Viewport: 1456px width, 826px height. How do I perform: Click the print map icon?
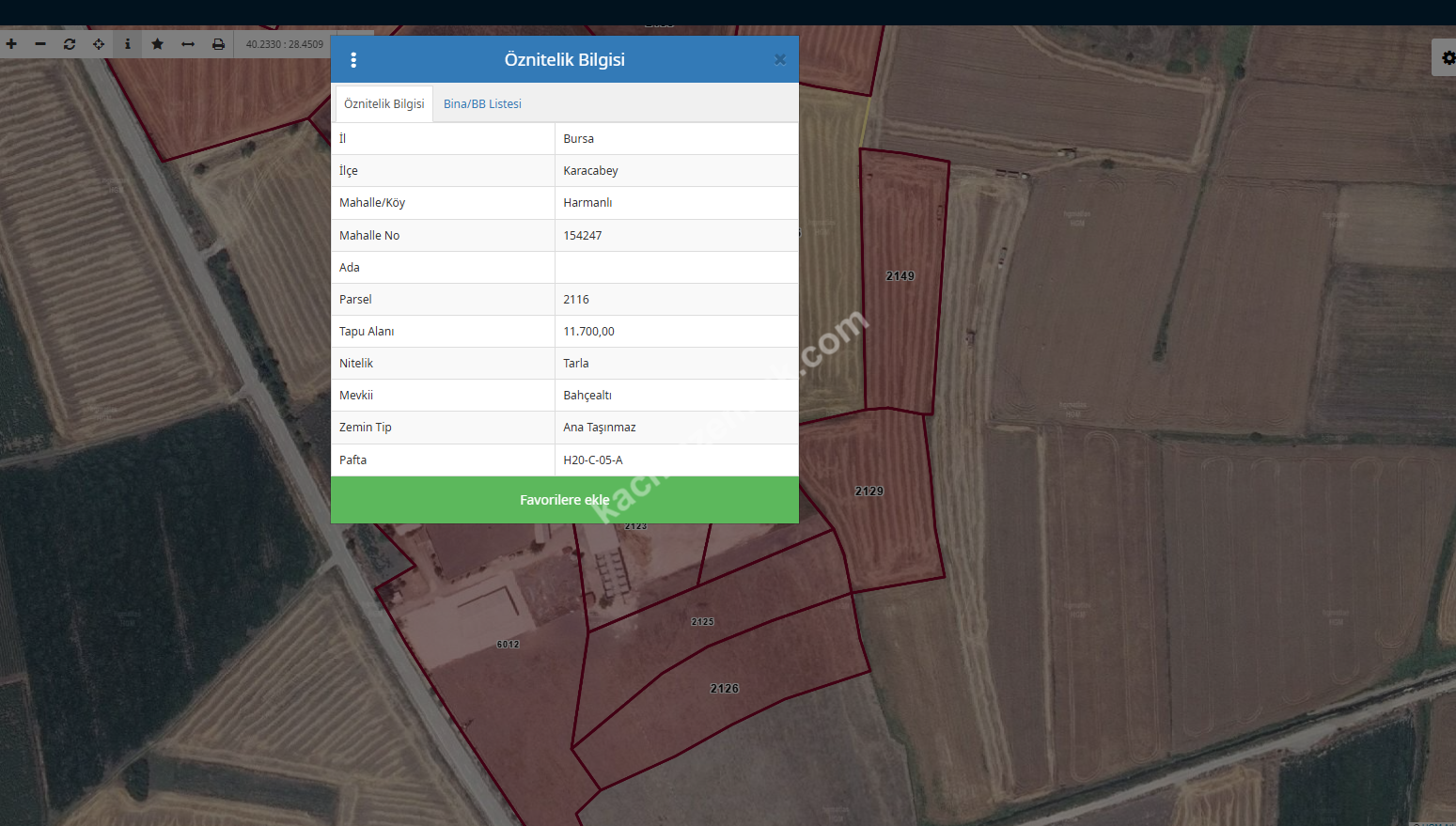(218, 44)
